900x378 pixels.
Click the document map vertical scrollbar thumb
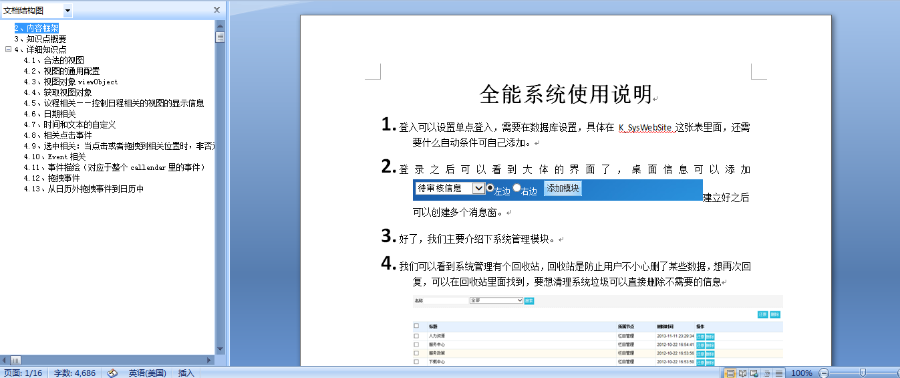click(x=220, y=37)
